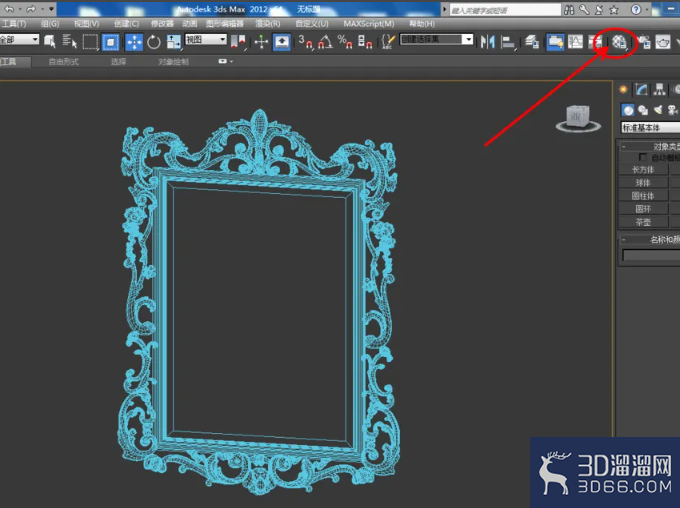Click the Help question mark icon
This screenshot has width=680, height=508.
(x=636, y=10)
